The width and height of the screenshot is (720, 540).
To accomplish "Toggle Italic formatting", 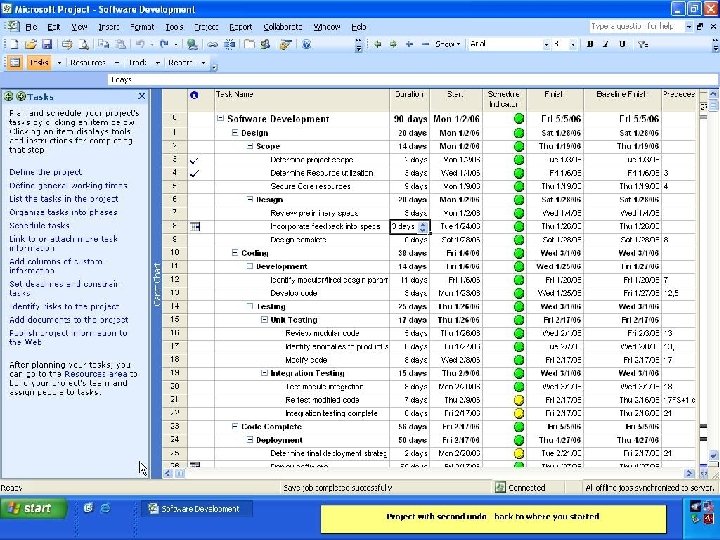I will [606, 45].
